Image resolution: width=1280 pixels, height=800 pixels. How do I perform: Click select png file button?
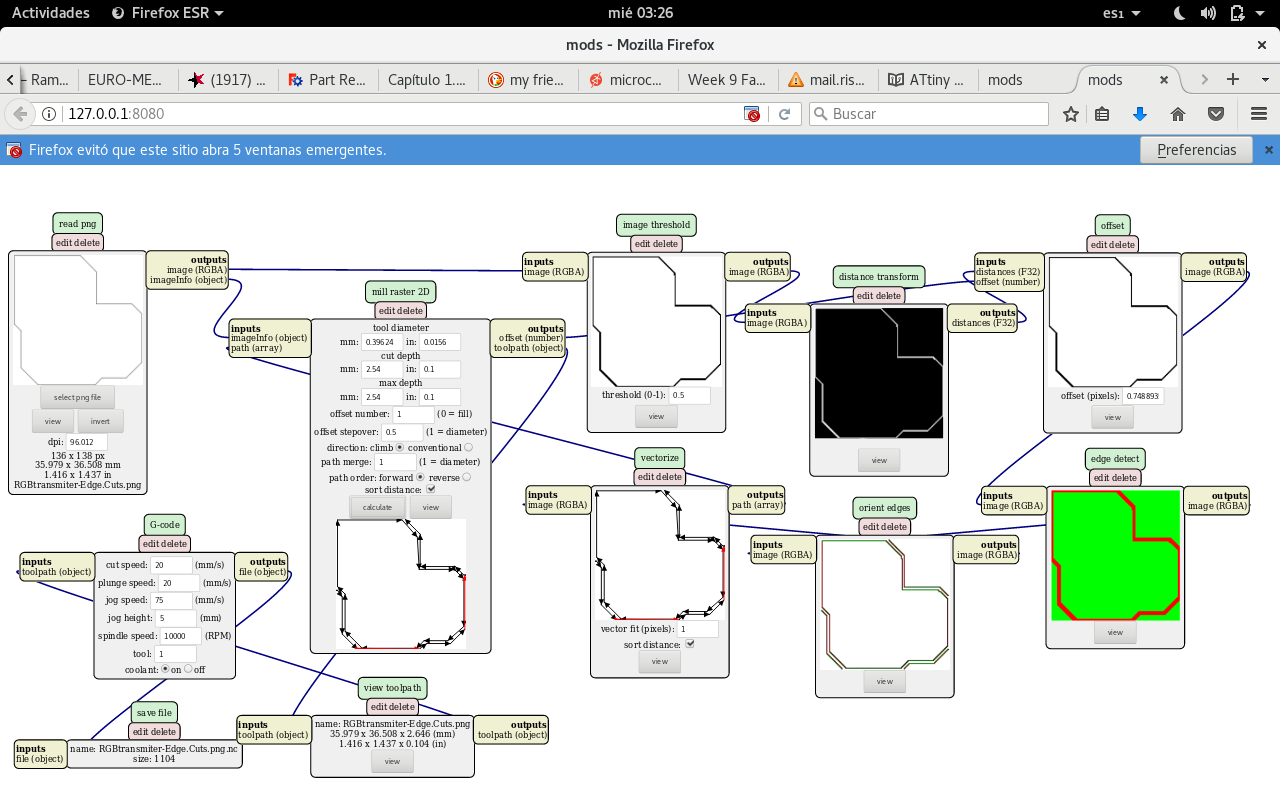77,397
